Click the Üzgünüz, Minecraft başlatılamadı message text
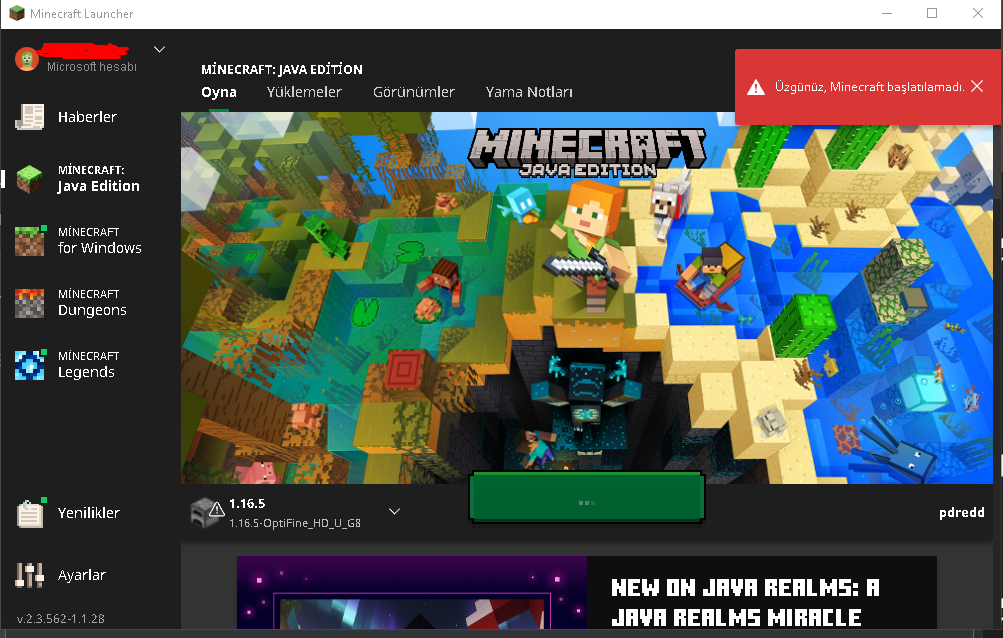The width and height of the screenshot is (1003, 638). tap(869, 87)
